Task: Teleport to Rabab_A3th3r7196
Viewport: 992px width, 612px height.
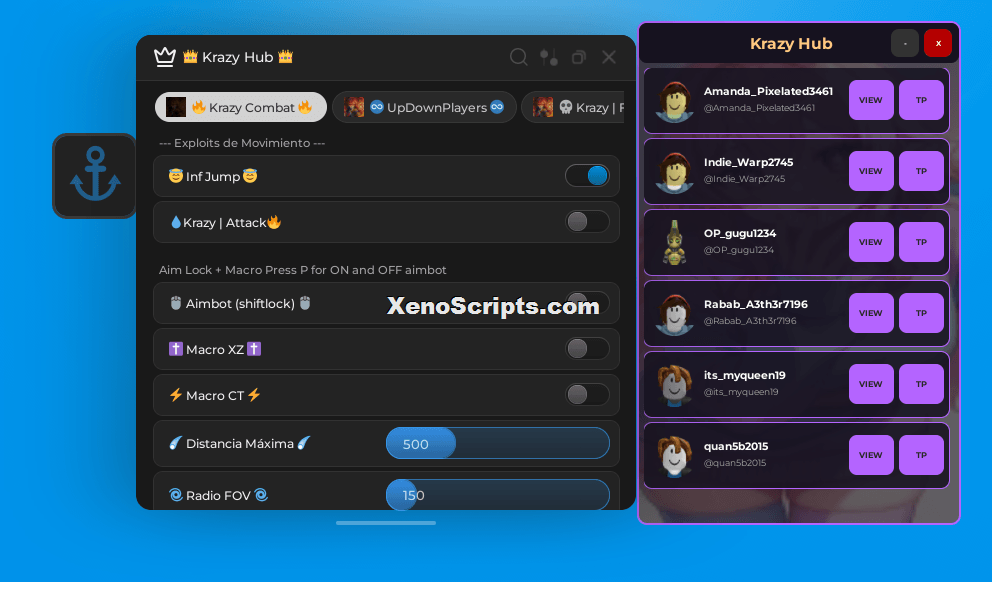Action: [x=921, y=313]
